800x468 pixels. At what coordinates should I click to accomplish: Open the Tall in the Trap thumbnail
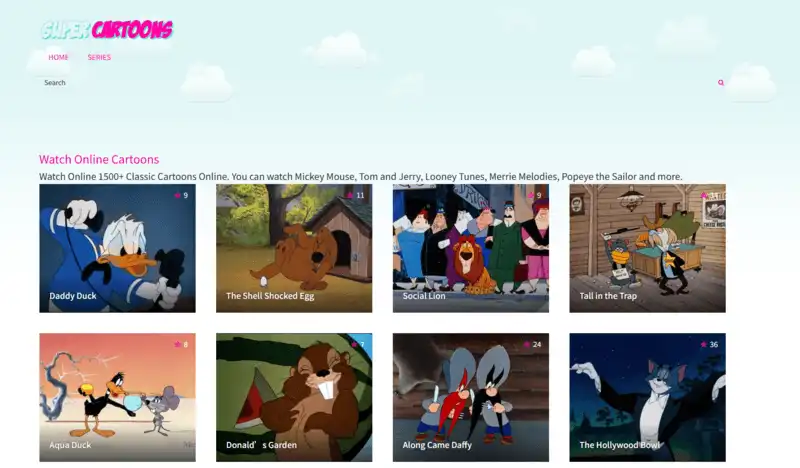647,248
